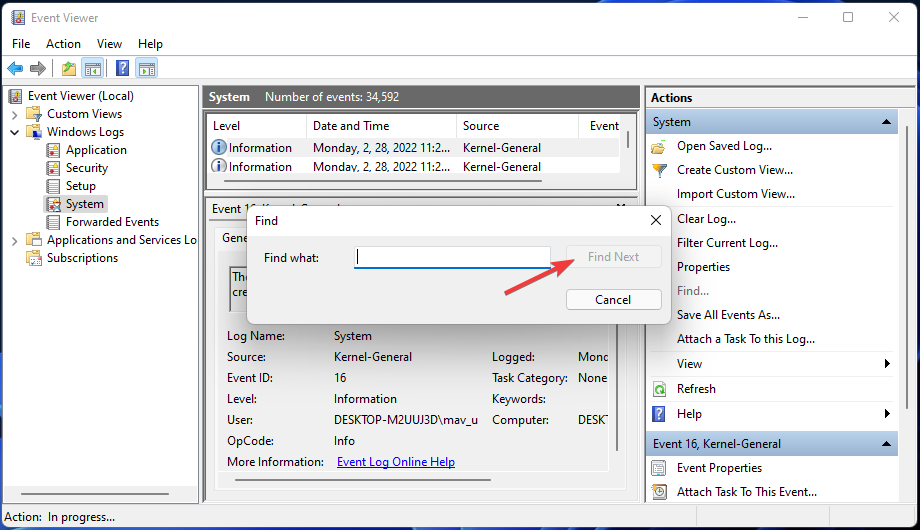Expand the Custom Views tree node
Image resolution: width=920 pixels, height=530 pixels.
coord(15,114)
